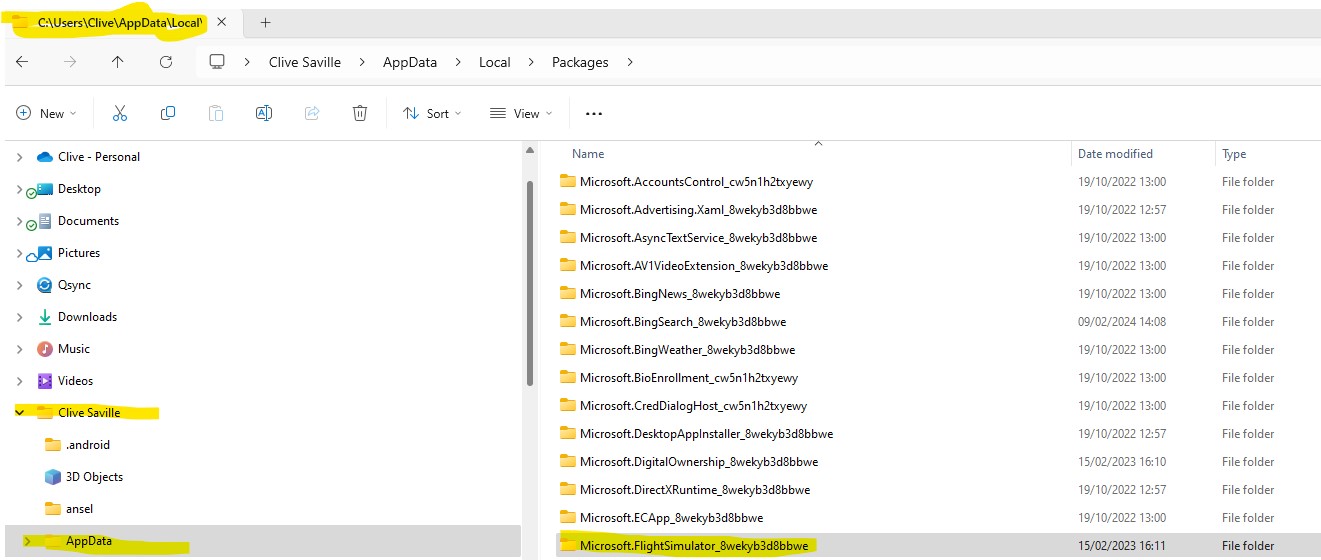Click the Refresh button
Viewport: 1321px width, 560px height.
pyautogui.click(x=166, y=62)
